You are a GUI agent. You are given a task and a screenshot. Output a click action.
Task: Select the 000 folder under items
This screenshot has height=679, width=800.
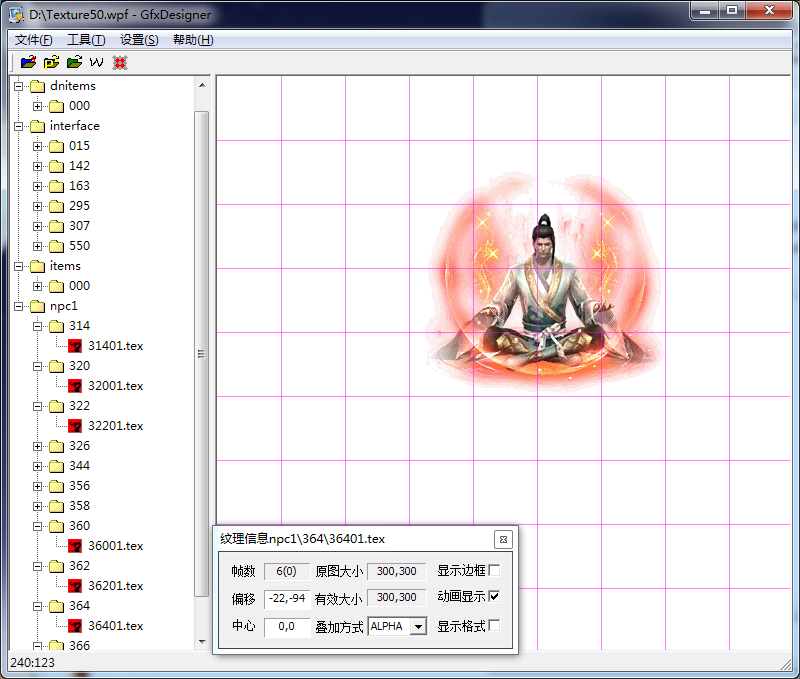[79, 286]
